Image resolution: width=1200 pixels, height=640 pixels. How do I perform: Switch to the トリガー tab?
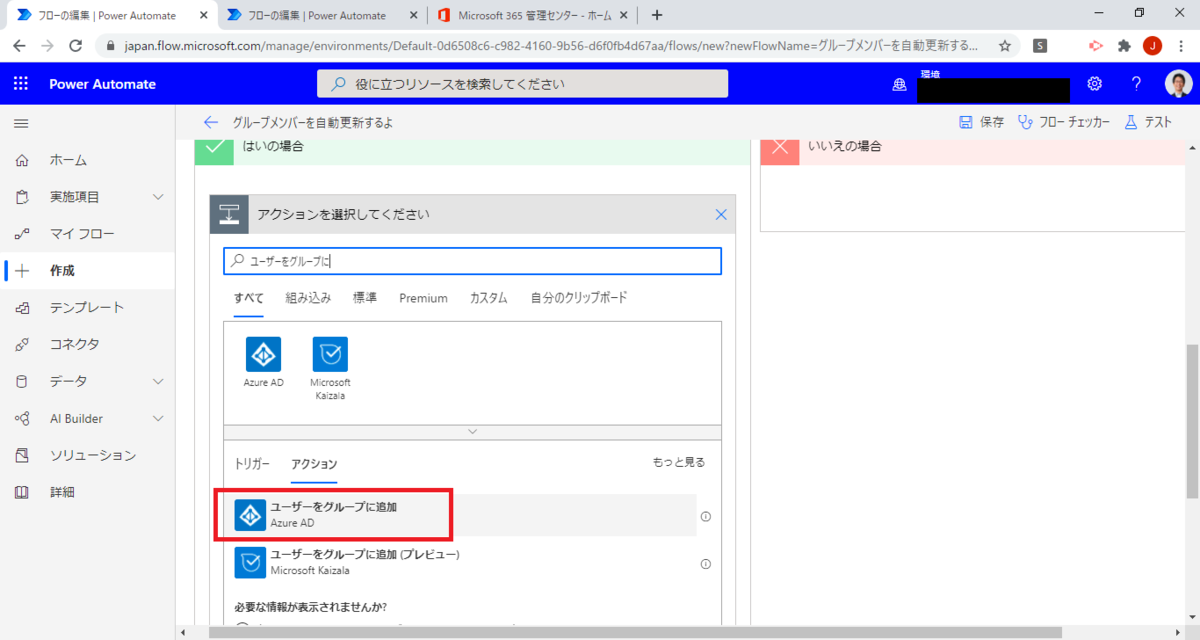252,464
